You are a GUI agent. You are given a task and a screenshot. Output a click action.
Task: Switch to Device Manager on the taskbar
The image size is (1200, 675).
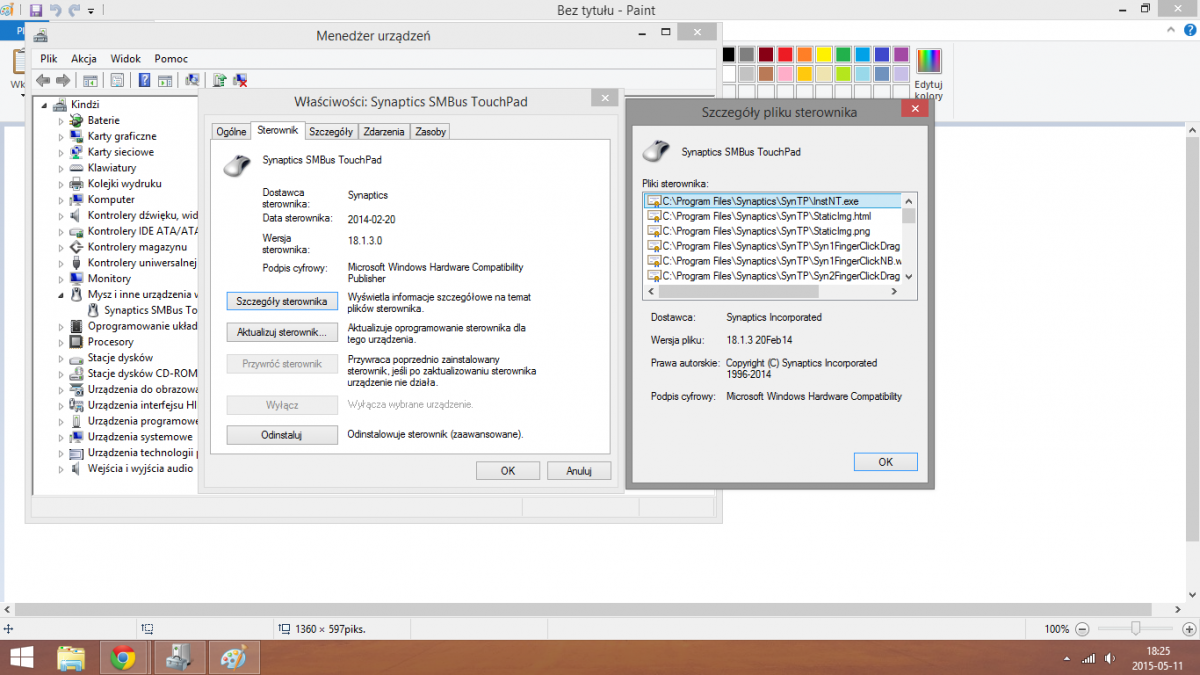coord(179,658)
